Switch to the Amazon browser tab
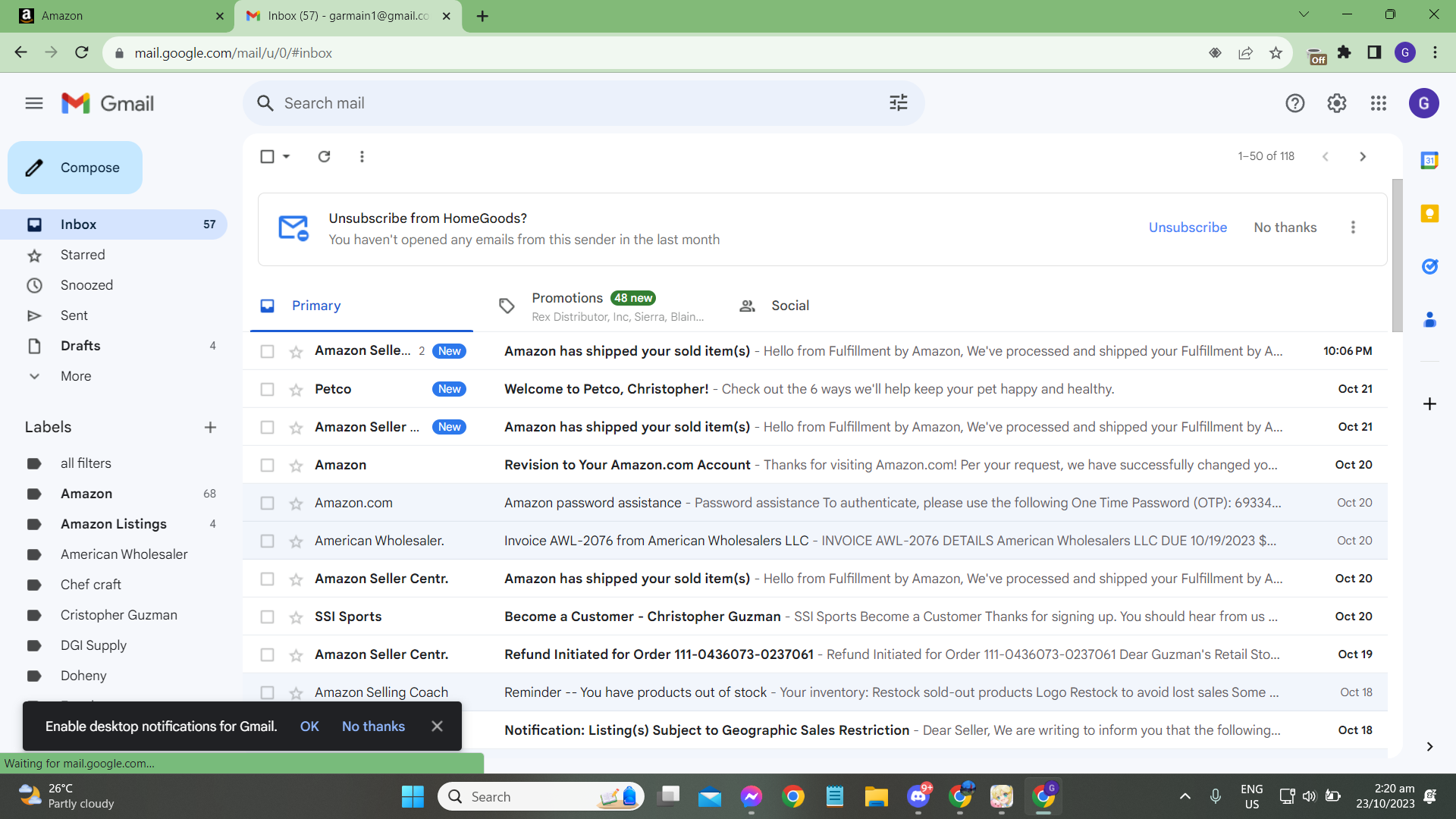The width and height of the screenshot is (1456, 819). 117,16
